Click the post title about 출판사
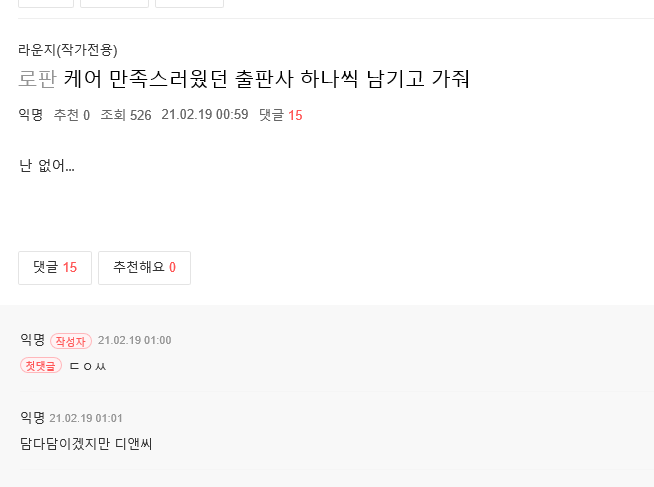The width and height of the screenshot is (654, 487). coord(267,80)
